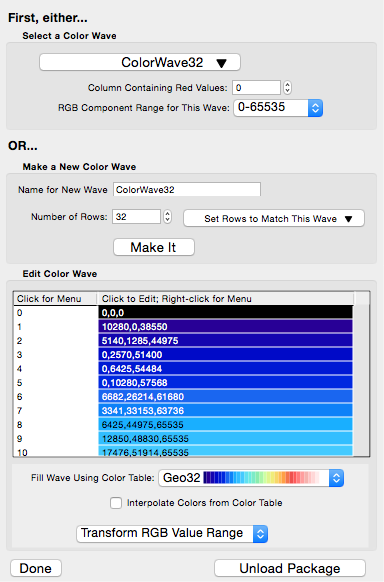
Task: Select color row 6682,26214,61680
Action: [x=226, y=396]
